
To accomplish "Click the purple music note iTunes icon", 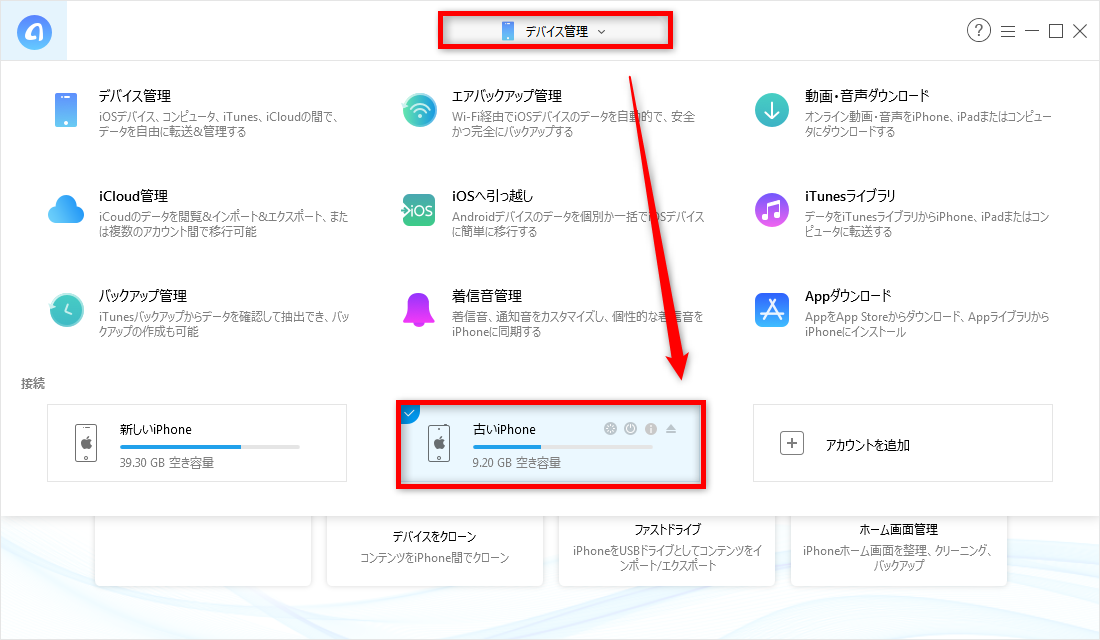I will (x=772, y=211).
